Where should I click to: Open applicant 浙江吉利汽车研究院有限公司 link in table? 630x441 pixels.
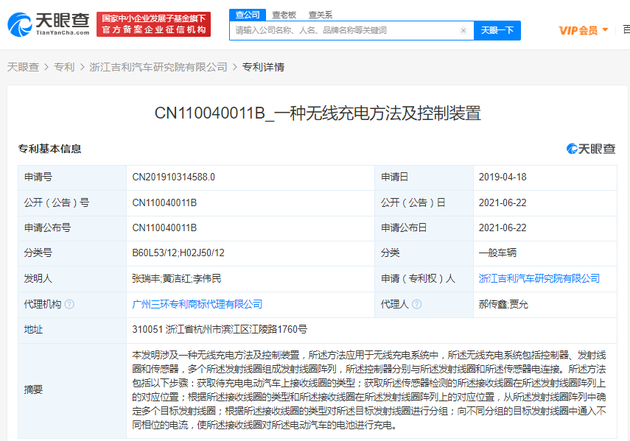pyautogui.click(x=539, y=278)
